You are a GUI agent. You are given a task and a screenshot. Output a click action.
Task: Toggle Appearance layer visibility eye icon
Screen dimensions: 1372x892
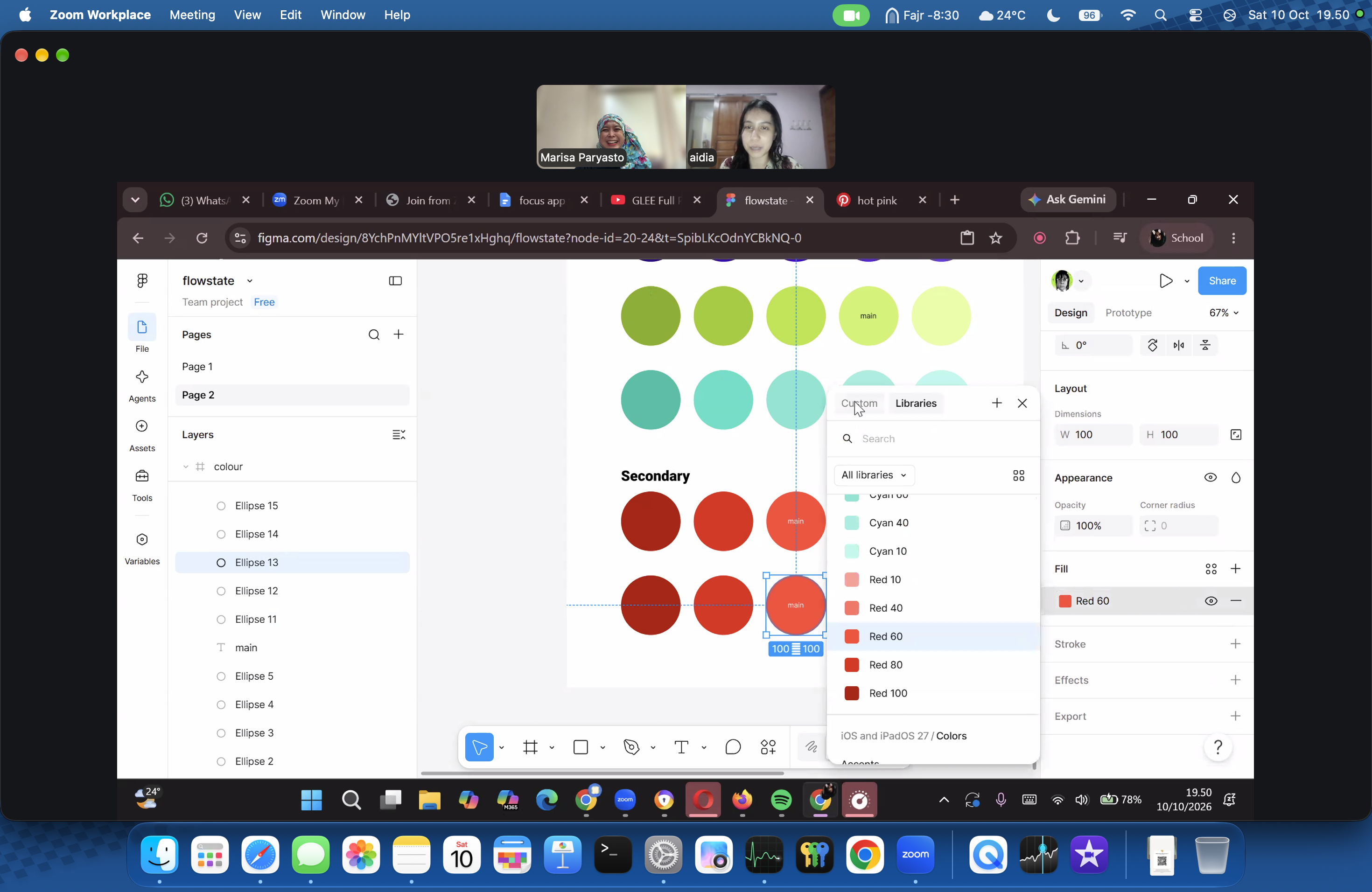(1211, 478)
